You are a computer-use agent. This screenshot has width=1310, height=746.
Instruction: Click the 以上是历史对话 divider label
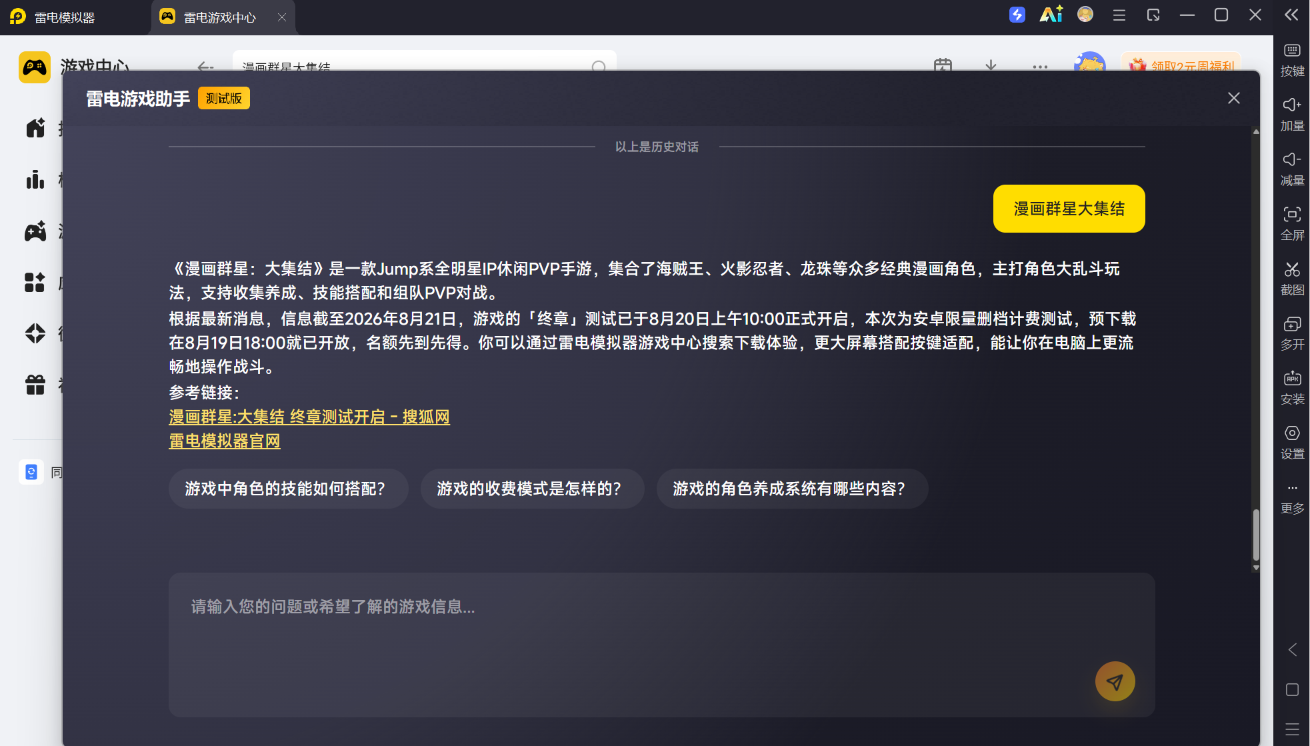click(657, 147)
